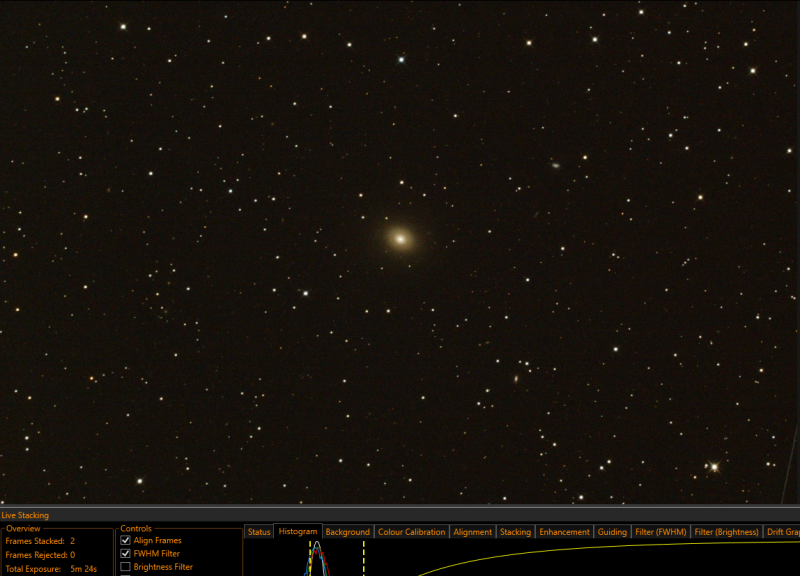
Task: Open the Background tab
Action: click(x=347, y=532)
